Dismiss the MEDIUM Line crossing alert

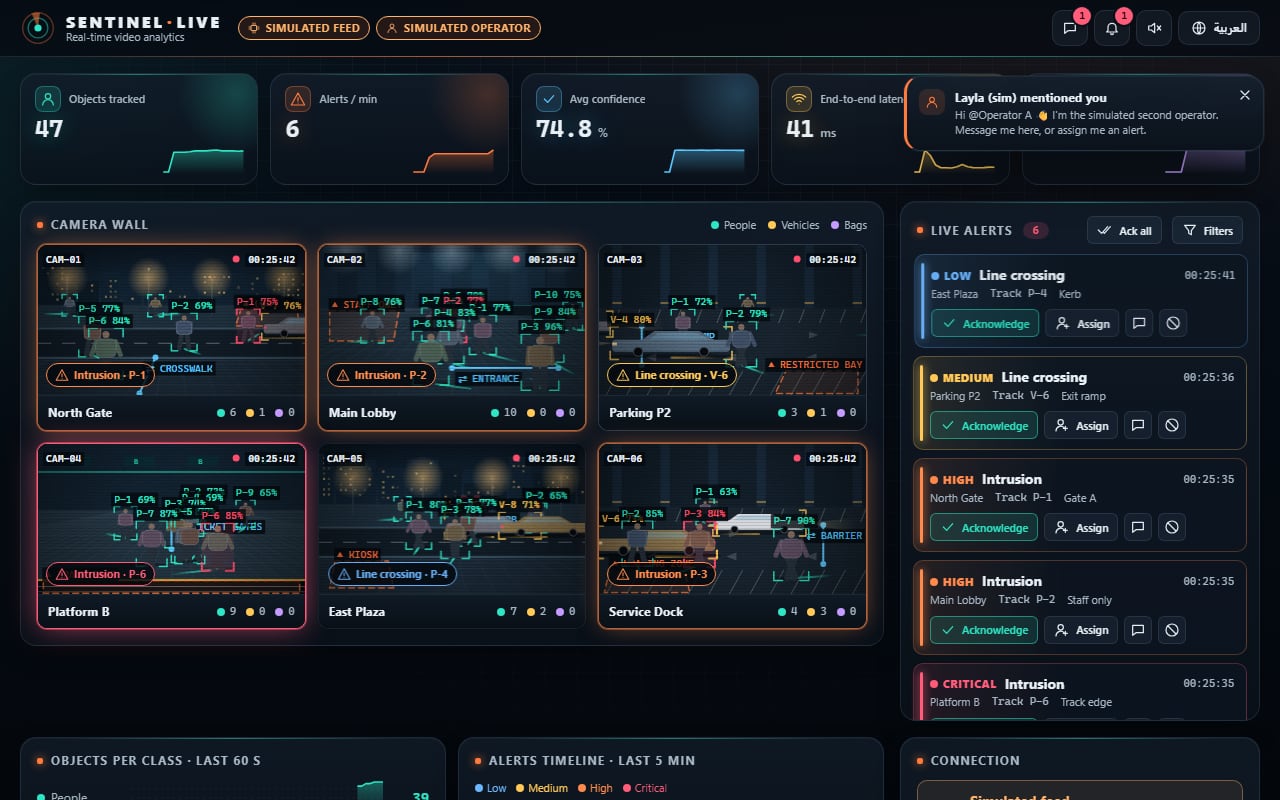click(1172, 426)
